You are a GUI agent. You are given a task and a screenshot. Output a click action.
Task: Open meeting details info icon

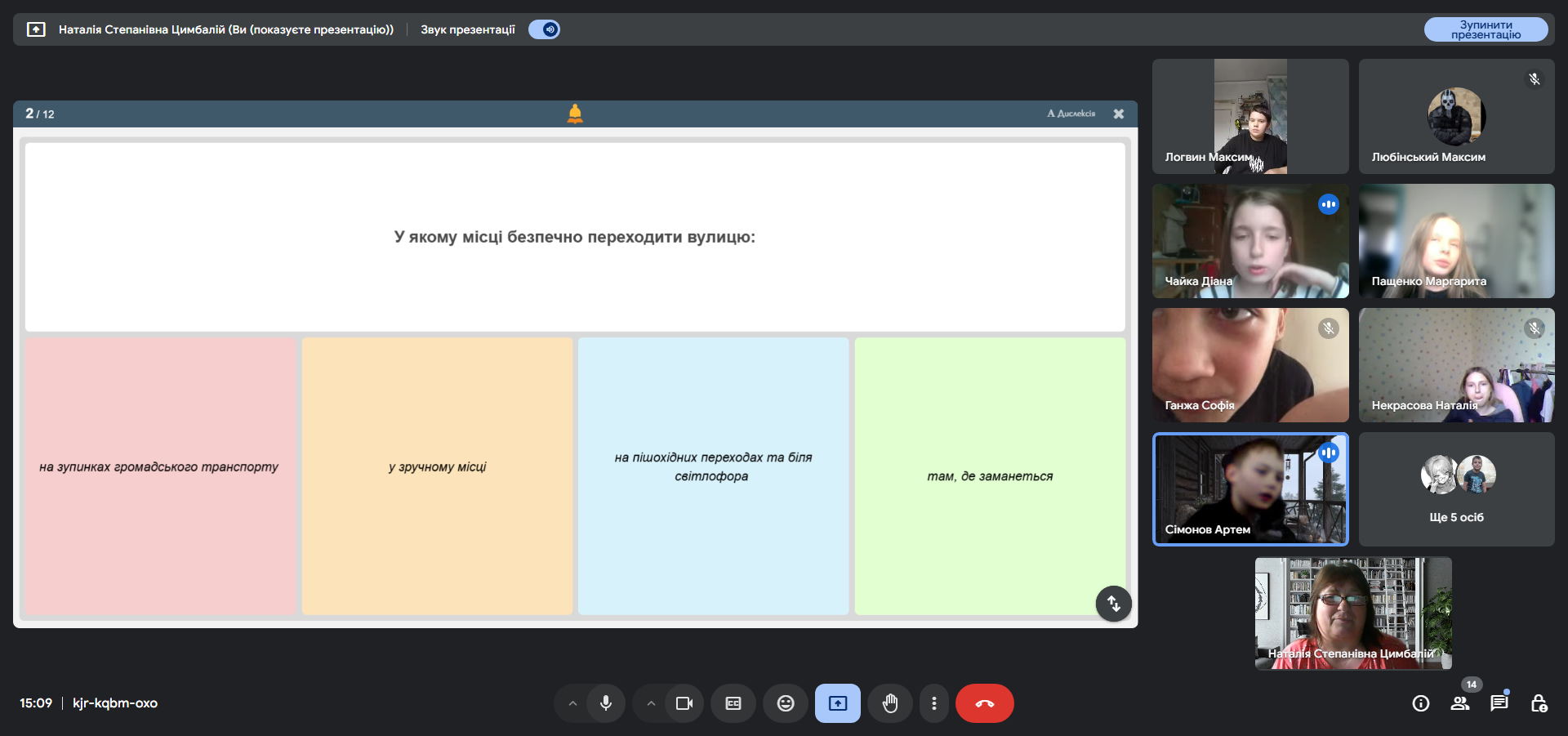click(1421, 703)
